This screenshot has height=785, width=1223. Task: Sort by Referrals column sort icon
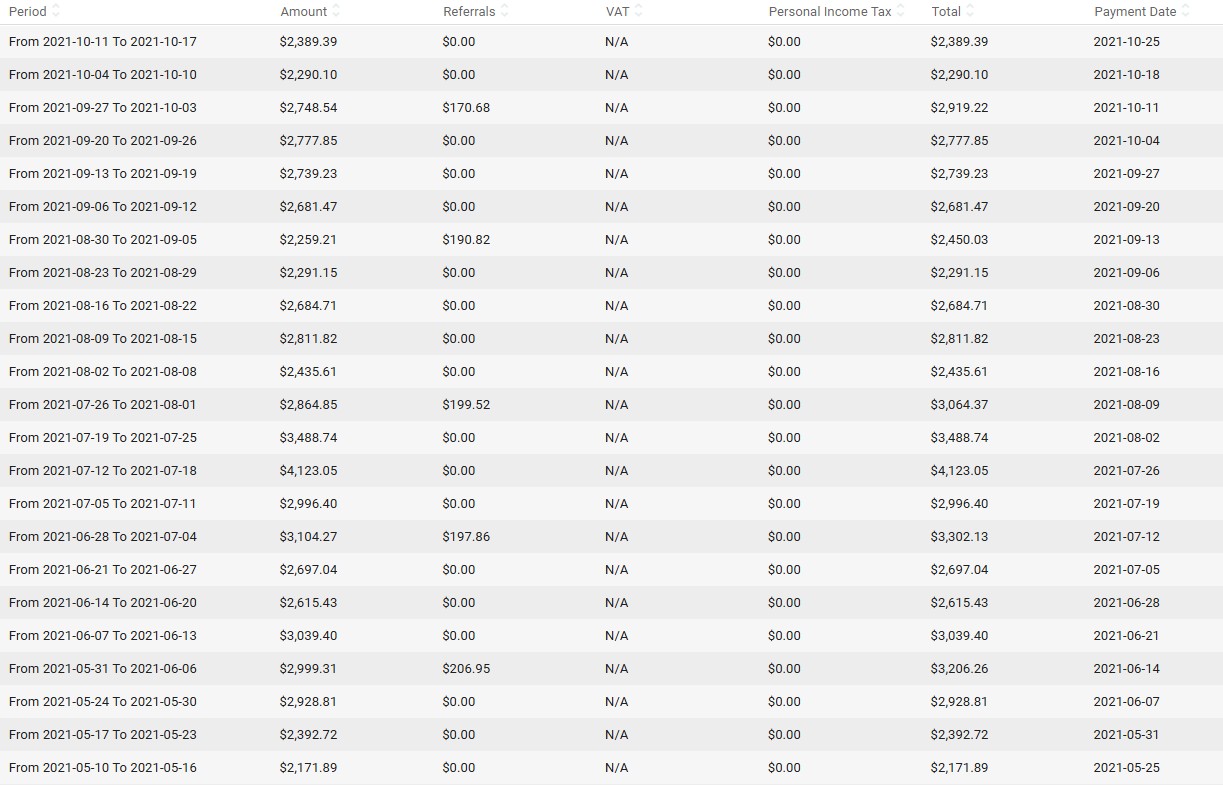[504, 11]
